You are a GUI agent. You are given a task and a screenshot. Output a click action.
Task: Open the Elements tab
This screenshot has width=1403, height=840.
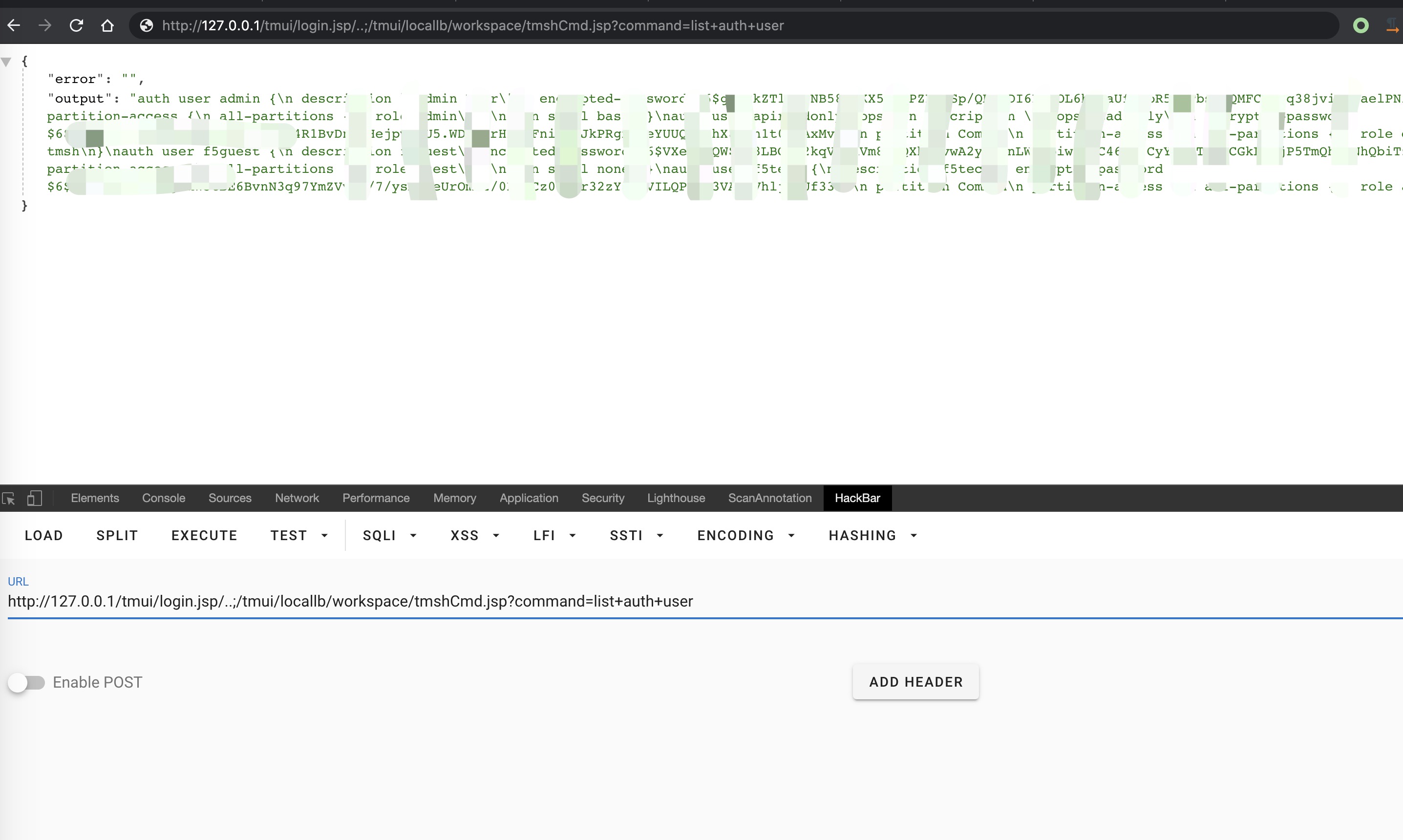point(95,498)
